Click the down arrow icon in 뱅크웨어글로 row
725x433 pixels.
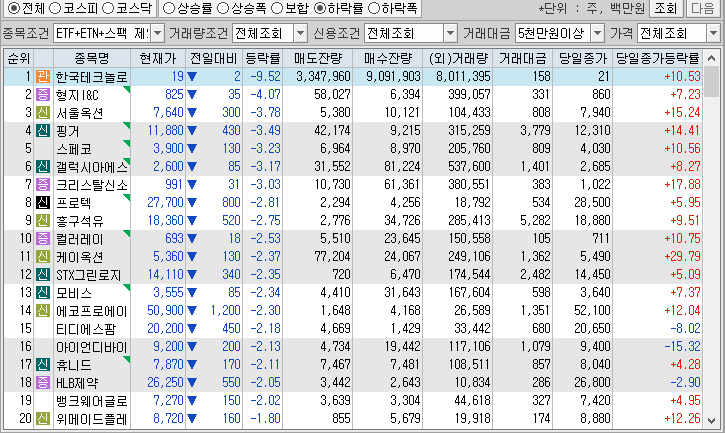coord(192,401)
